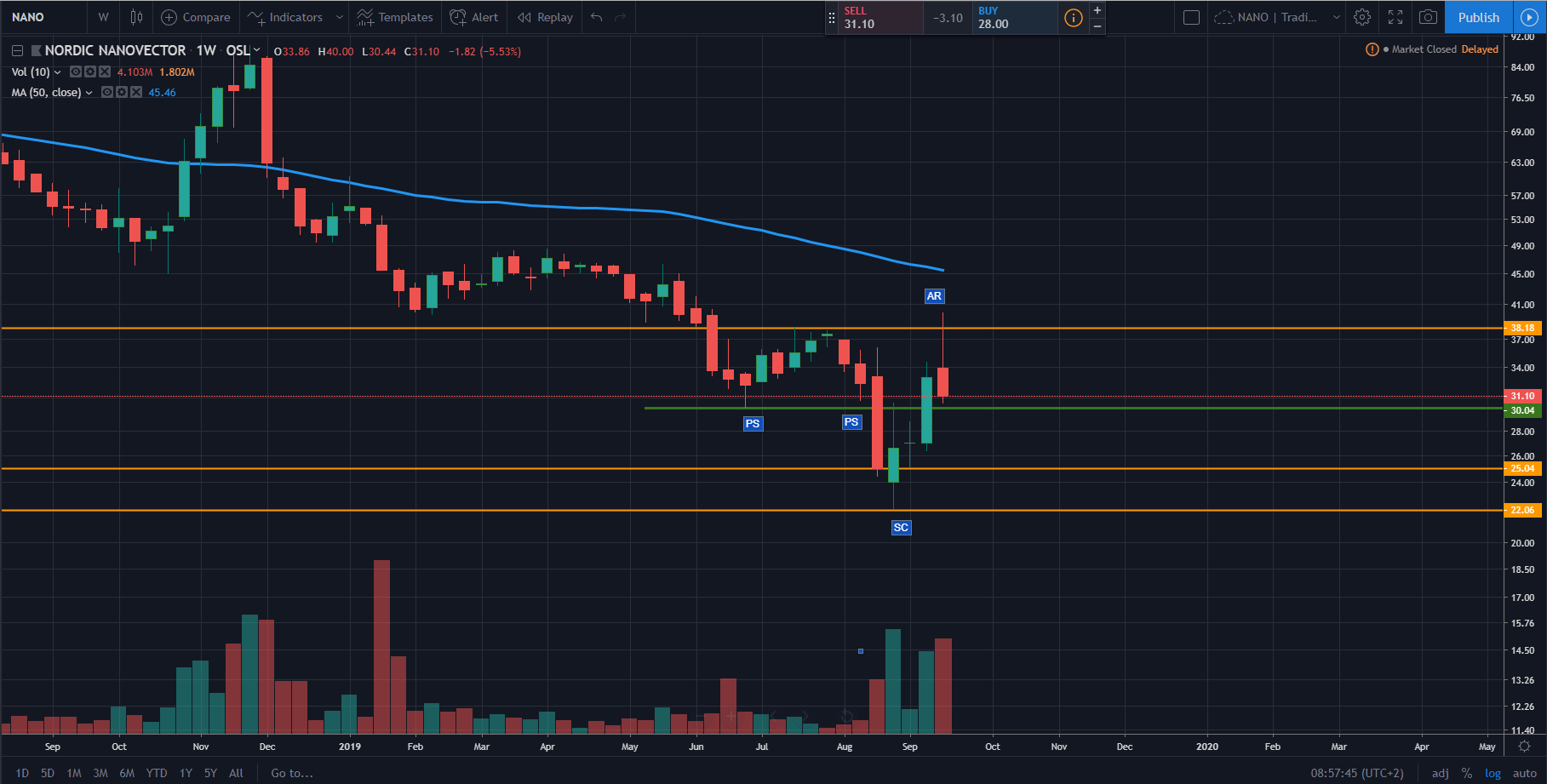The width and height of the screenshot is (1547, 784).
Task: Click the Publish button
Action: click(x=1479, y=17)
